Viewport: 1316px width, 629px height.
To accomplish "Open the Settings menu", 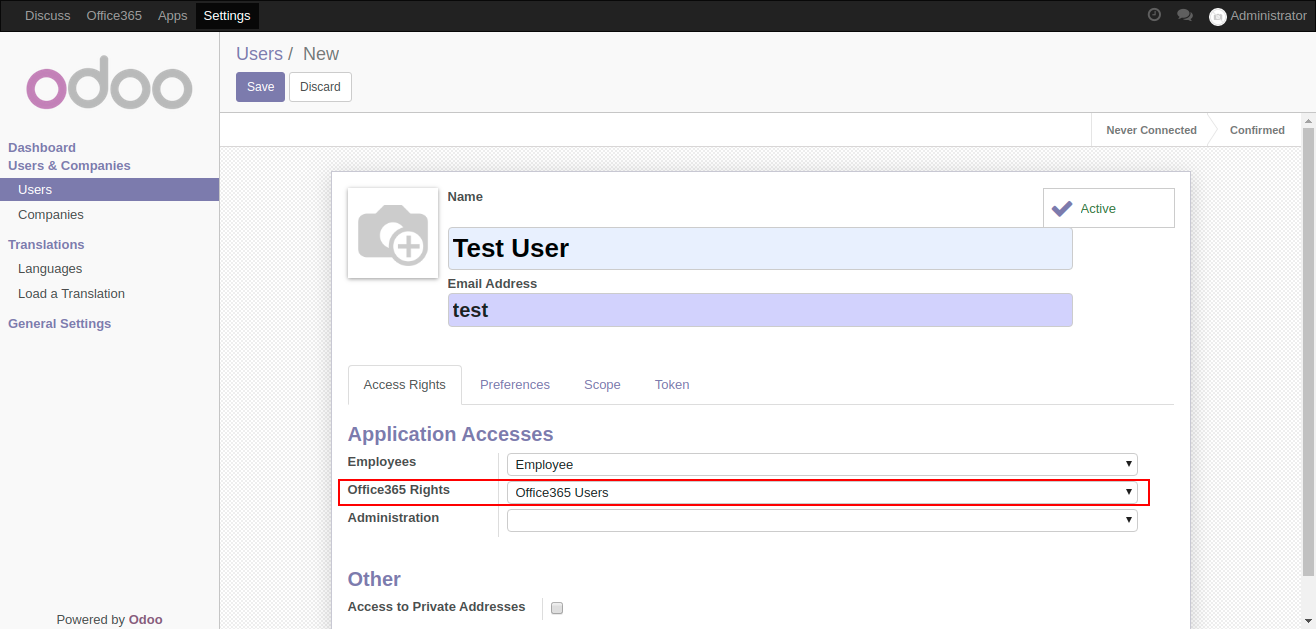I will [227, 15].
